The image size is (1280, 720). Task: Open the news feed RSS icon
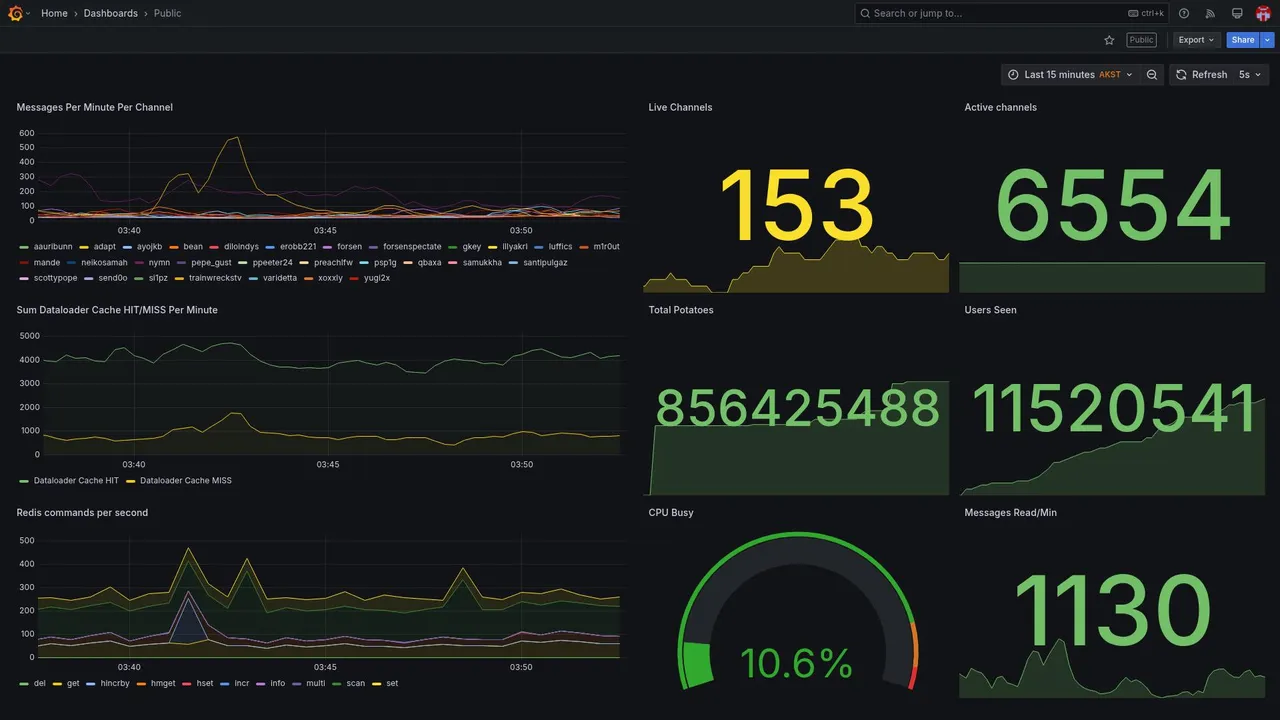[1210, 13]
